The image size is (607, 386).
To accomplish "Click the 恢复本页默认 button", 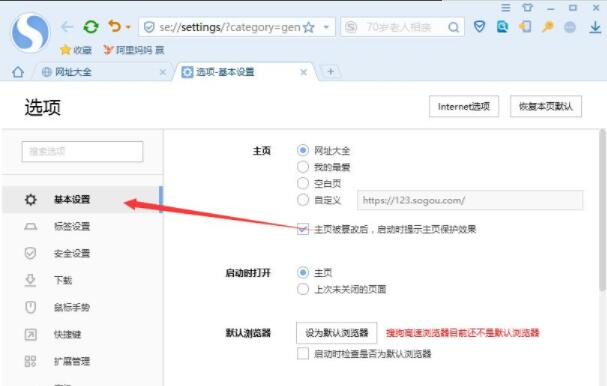I will pyautogui.click(x=546, y=106).
